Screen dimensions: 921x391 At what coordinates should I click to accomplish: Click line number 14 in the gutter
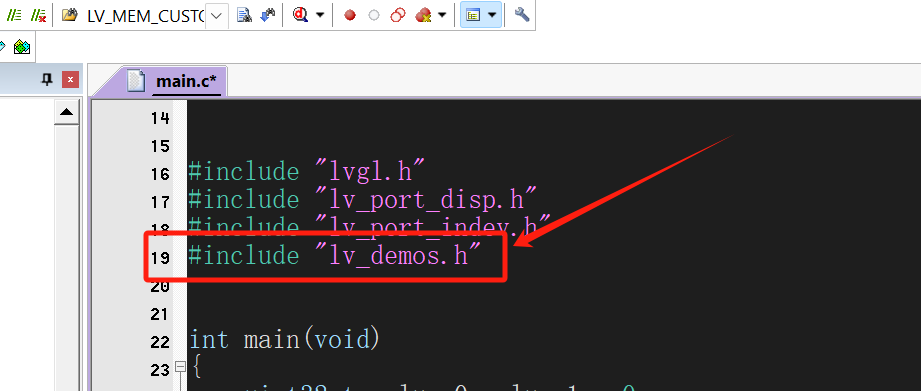(160, 118)
